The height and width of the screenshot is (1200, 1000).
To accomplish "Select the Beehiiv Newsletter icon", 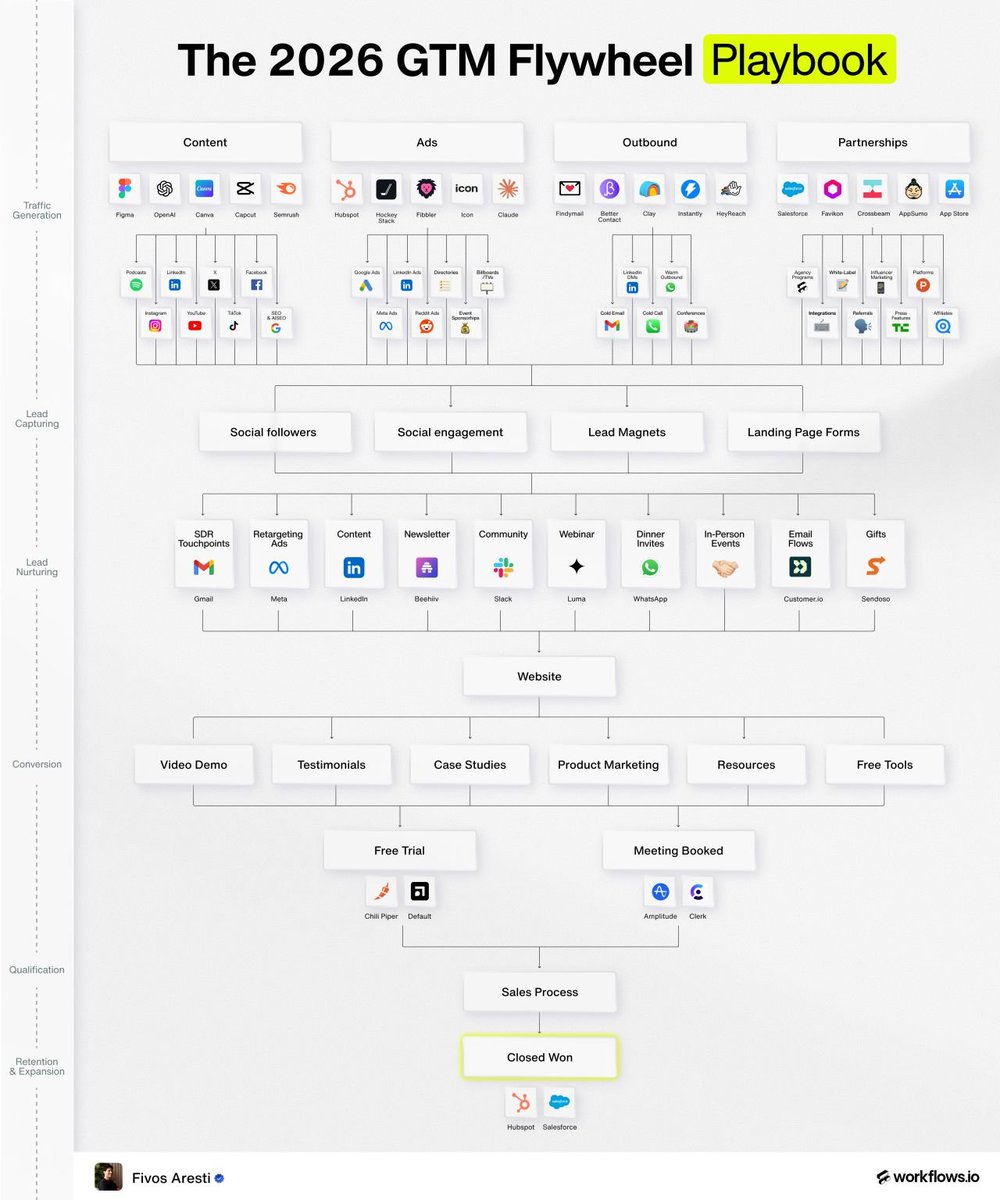I will coord(427,568).
